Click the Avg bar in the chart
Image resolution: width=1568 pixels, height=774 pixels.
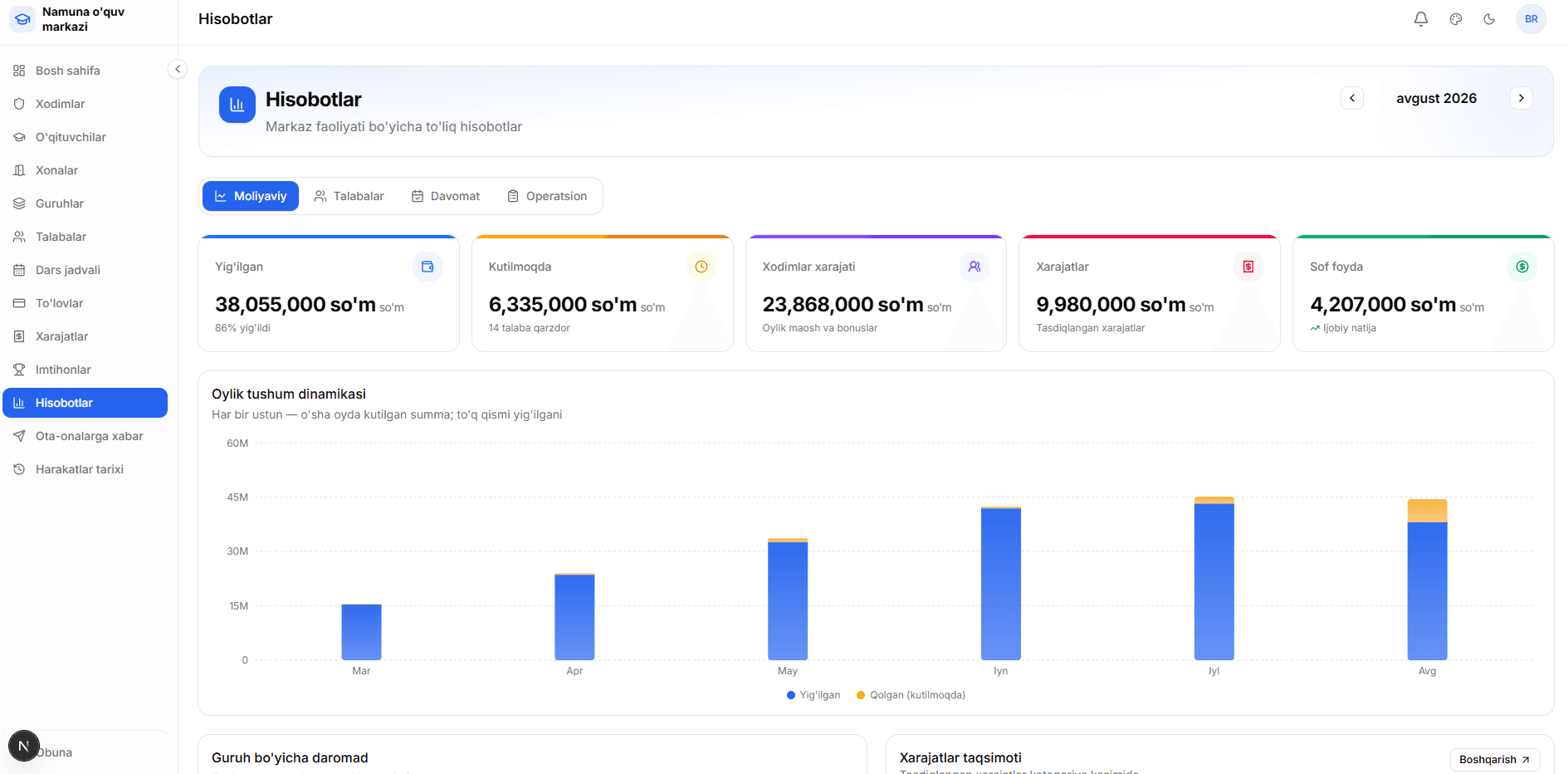click(x=1427, y=579)
